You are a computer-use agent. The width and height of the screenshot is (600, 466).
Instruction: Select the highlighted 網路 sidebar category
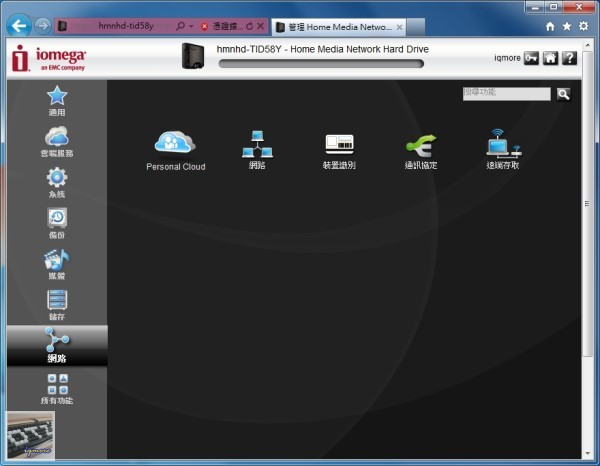pos(57,345)
